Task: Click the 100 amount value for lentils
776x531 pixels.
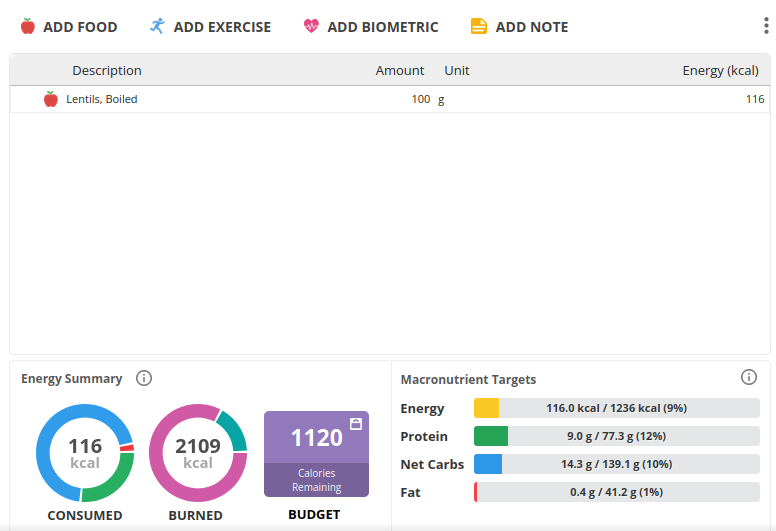Action: 421,99
